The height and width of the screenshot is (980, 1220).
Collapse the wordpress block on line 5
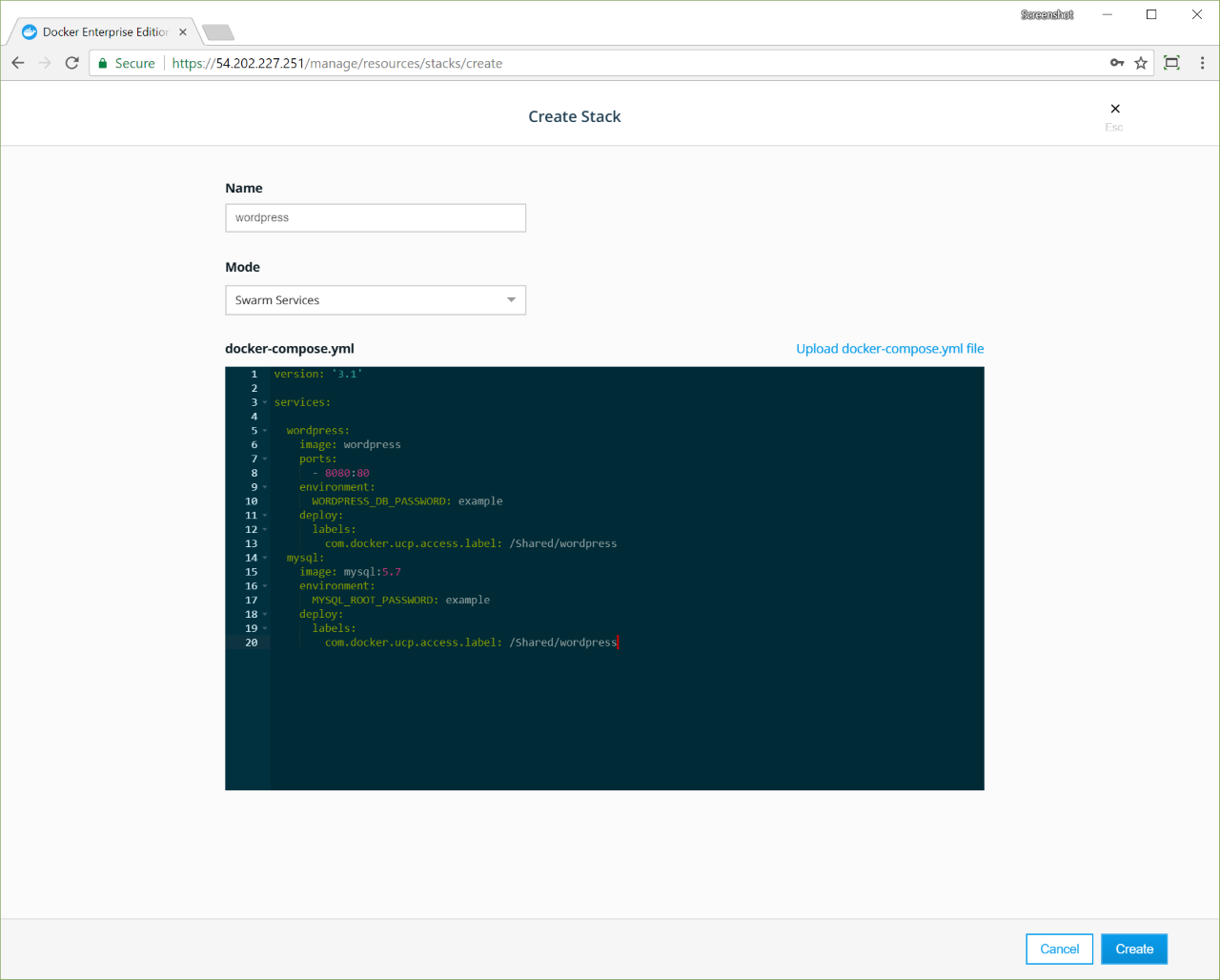coord(265,431)
